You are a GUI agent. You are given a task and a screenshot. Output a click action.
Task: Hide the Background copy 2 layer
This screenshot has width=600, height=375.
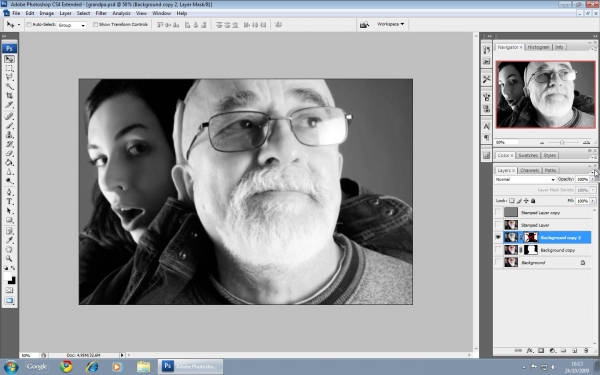pyautogui.click(x=498, y=237)
